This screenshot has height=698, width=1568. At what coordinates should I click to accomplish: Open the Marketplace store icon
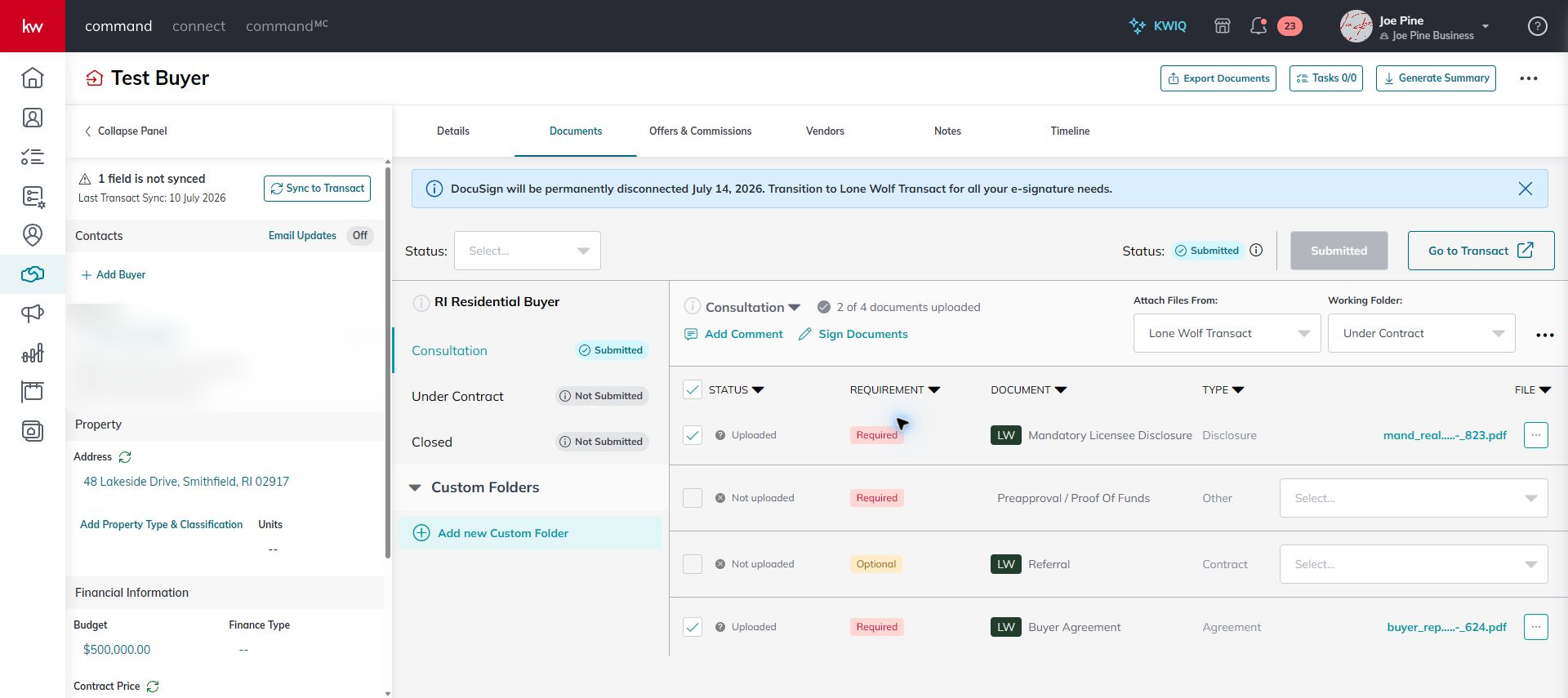click(x=1223, y=26)
